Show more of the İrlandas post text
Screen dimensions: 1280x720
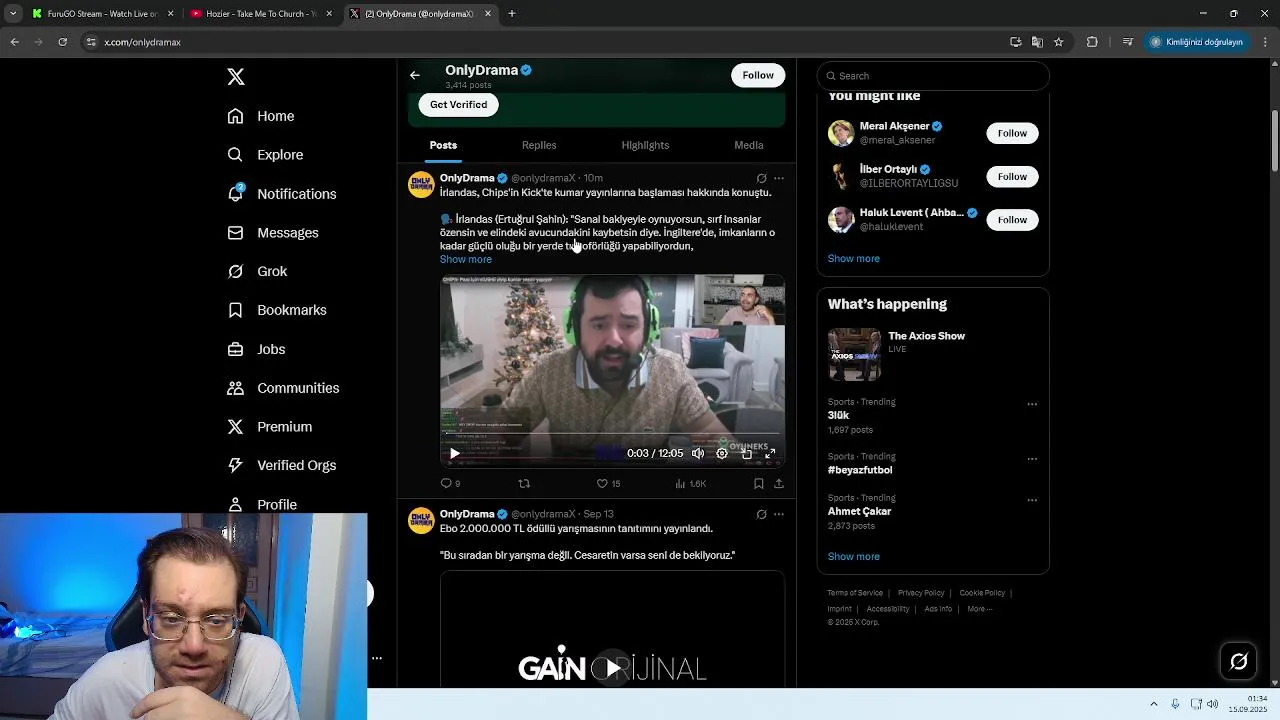pos(466,259)
